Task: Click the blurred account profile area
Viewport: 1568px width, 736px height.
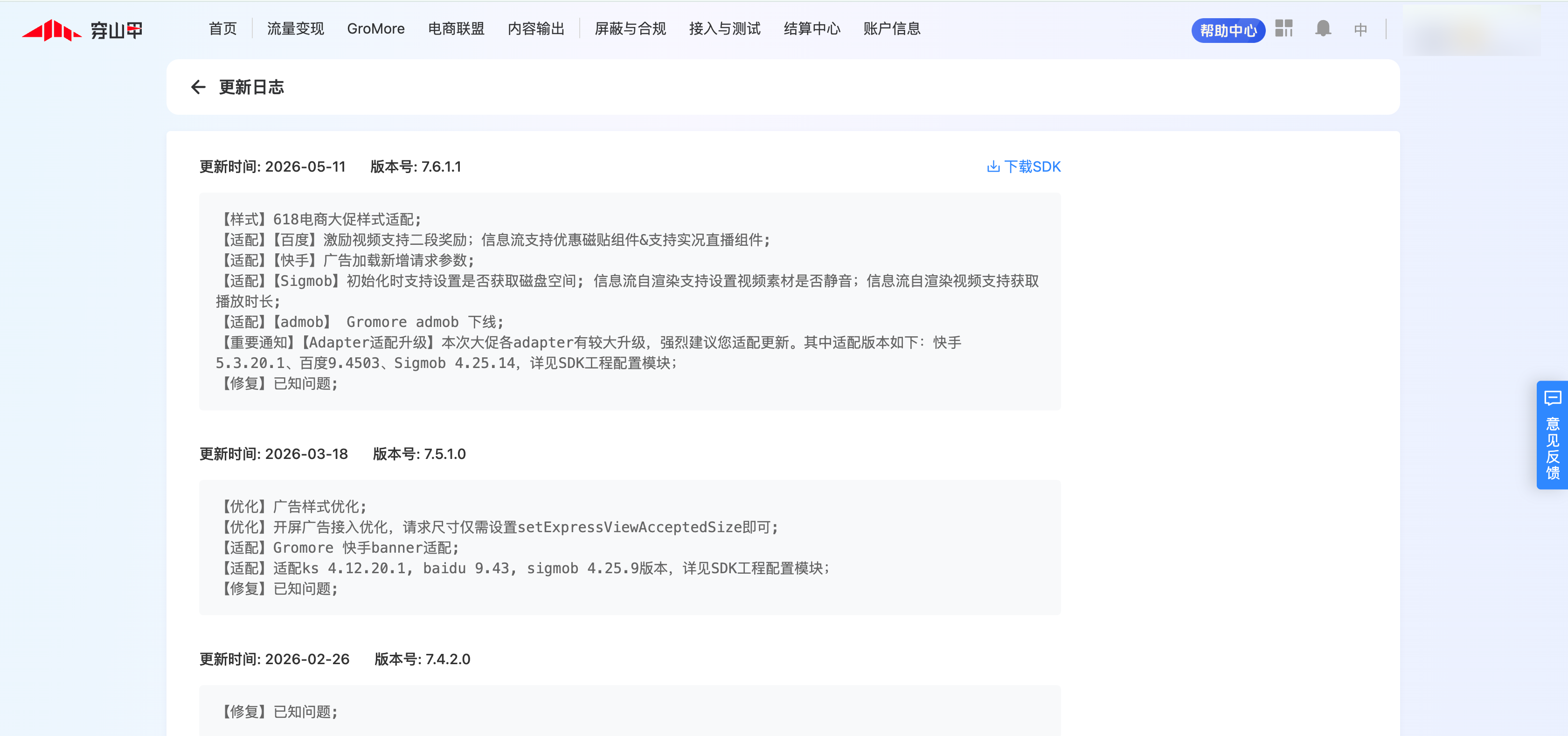Action: tap(1473, 30)
